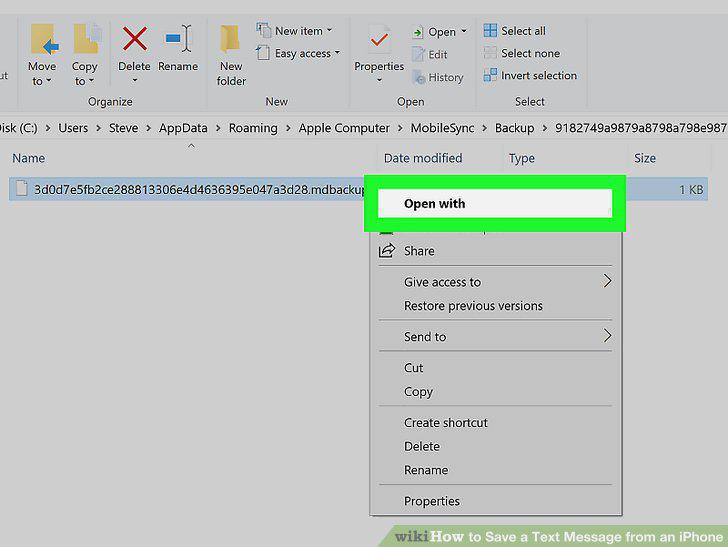728x547 pixels.
Task: Click the Select all label
Action: tap(523, 31)
